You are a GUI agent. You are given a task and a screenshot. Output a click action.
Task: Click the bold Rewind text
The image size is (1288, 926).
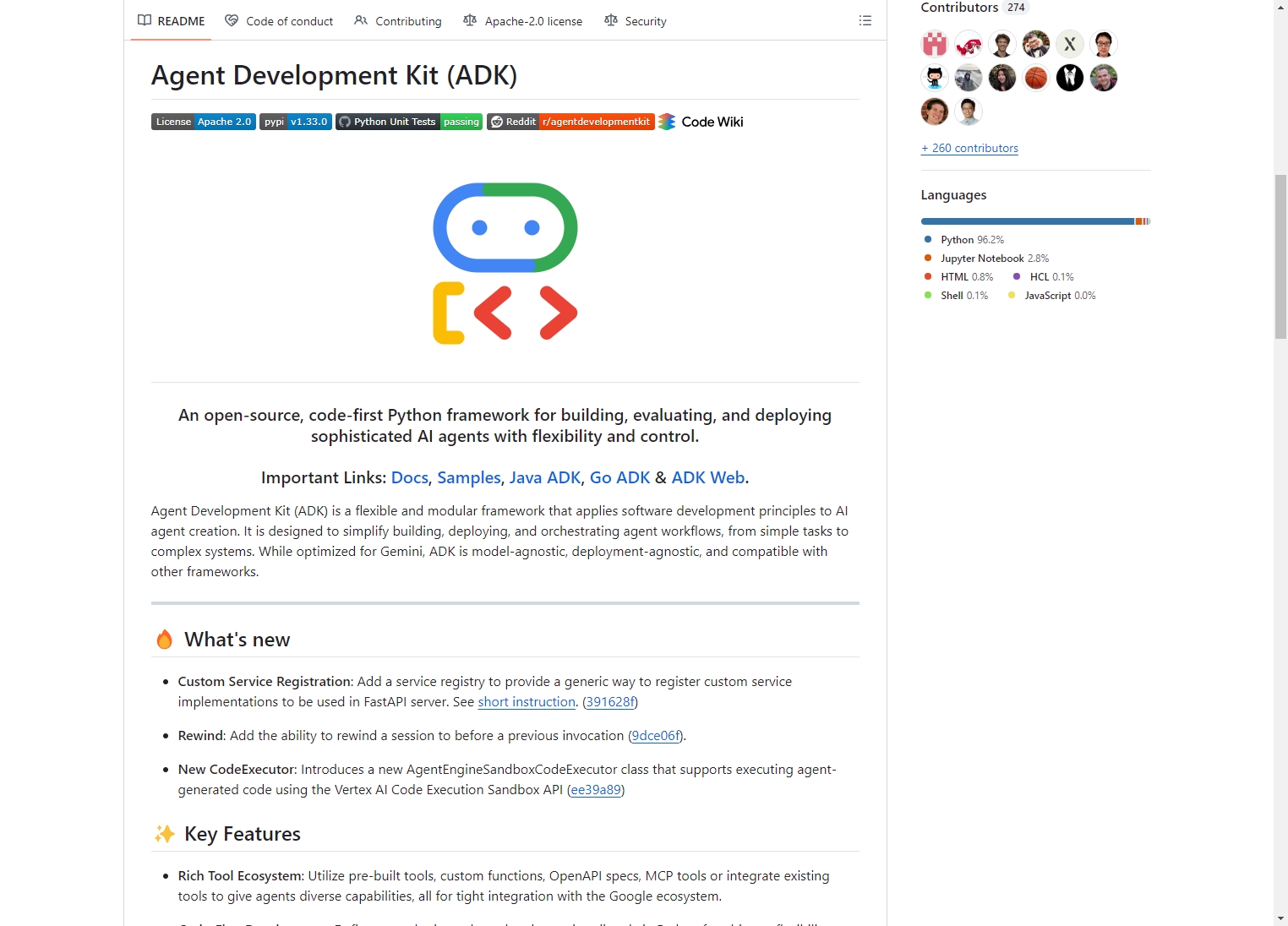pos(201,736)
